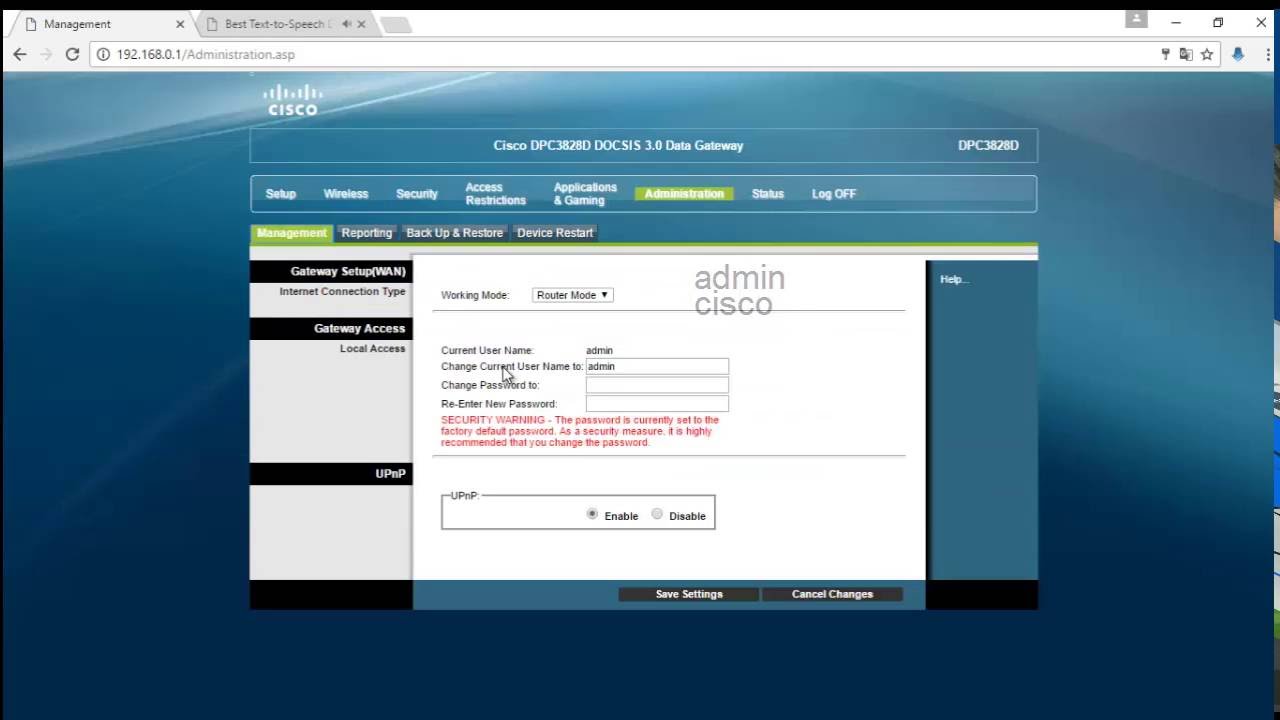Image resolution: width=1280 pixels, height=720 pixels.
Task: Reload the page with the refresh icon
Action: coord(72,54)
